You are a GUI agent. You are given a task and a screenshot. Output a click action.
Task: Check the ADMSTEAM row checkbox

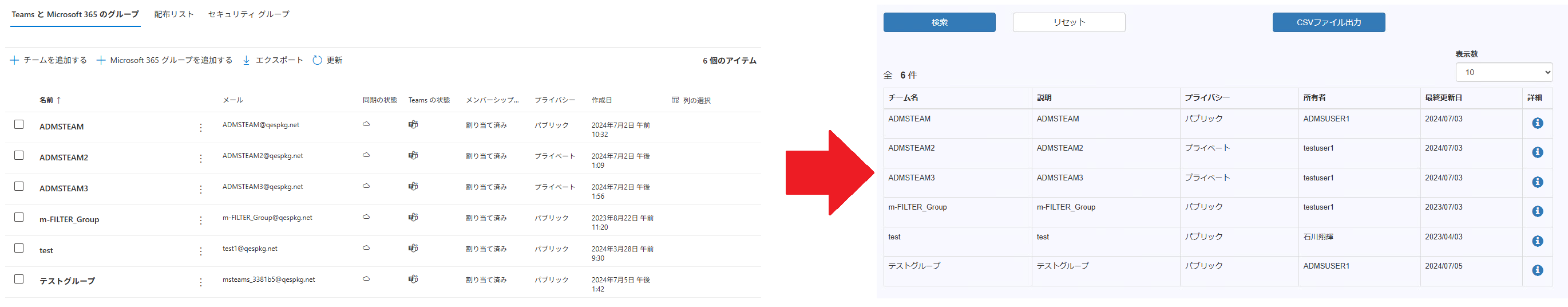point(19,124)
